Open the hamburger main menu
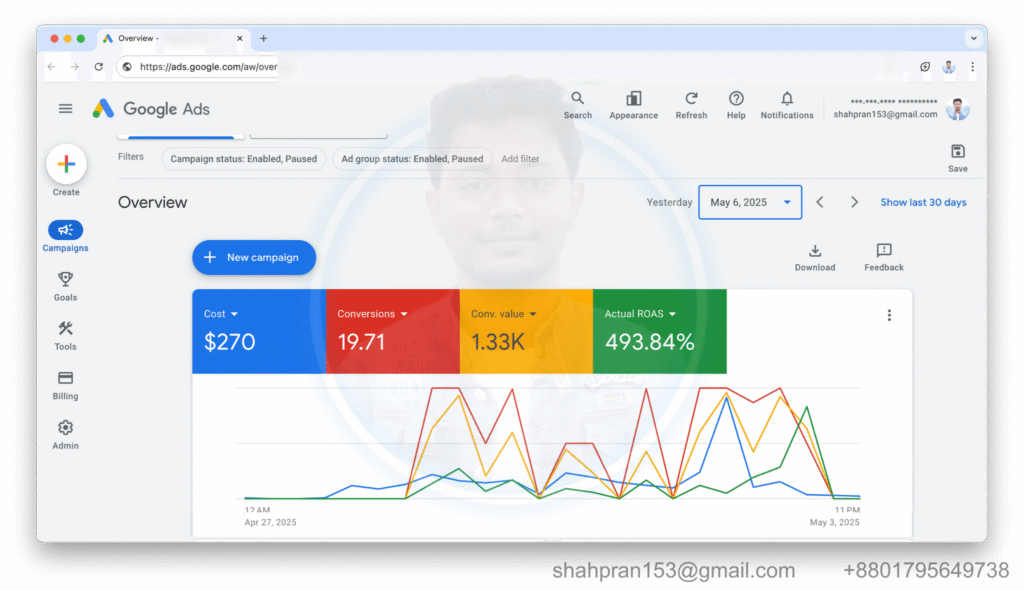The image size is (1024, 591). (x=65, y=108)
